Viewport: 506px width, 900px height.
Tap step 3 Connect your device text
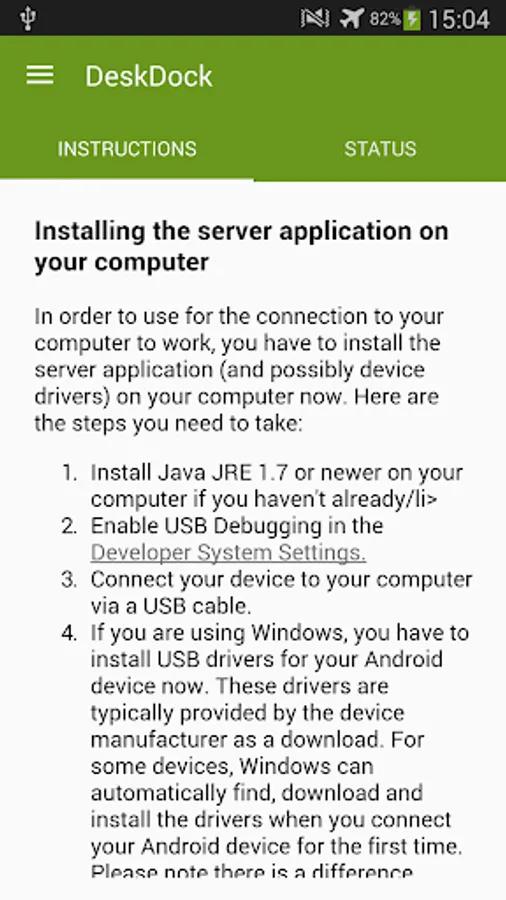281,592
